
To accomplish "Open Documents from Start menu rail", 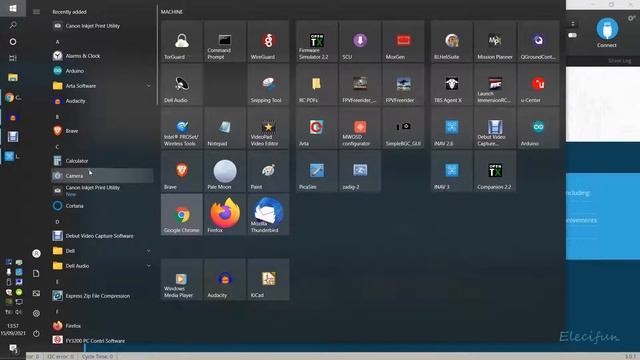I will [36, 273].
